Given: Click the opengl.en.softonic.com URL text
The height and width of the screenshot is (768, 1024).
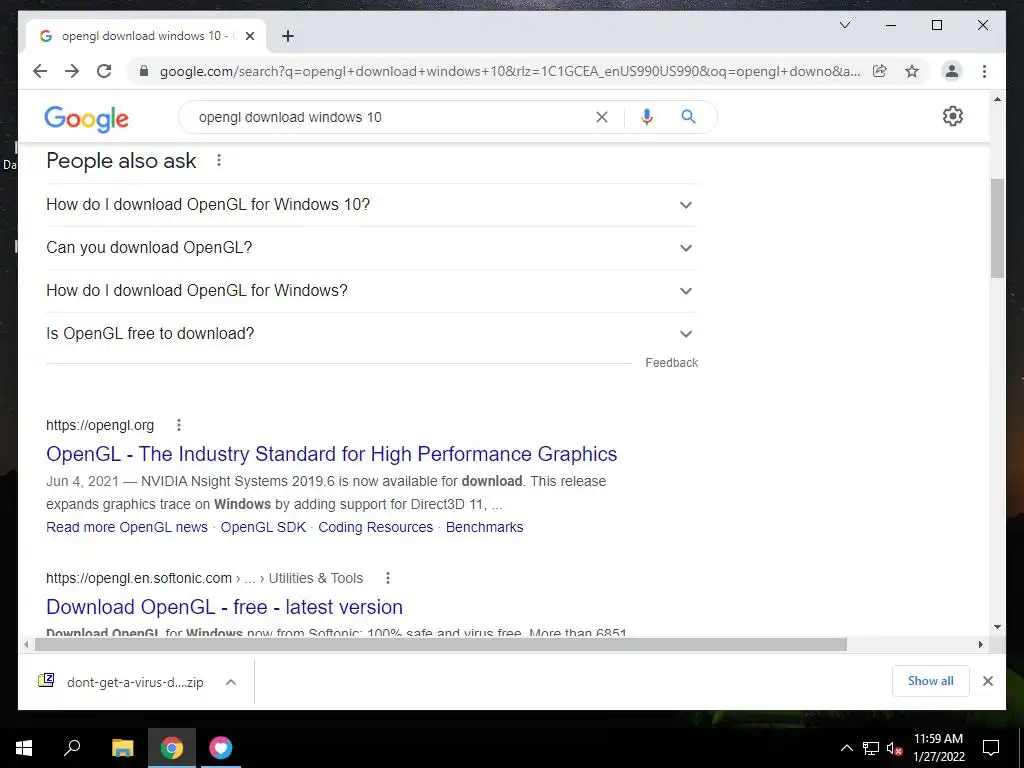Looking at the screenshot, I should [x=138, y=578].
